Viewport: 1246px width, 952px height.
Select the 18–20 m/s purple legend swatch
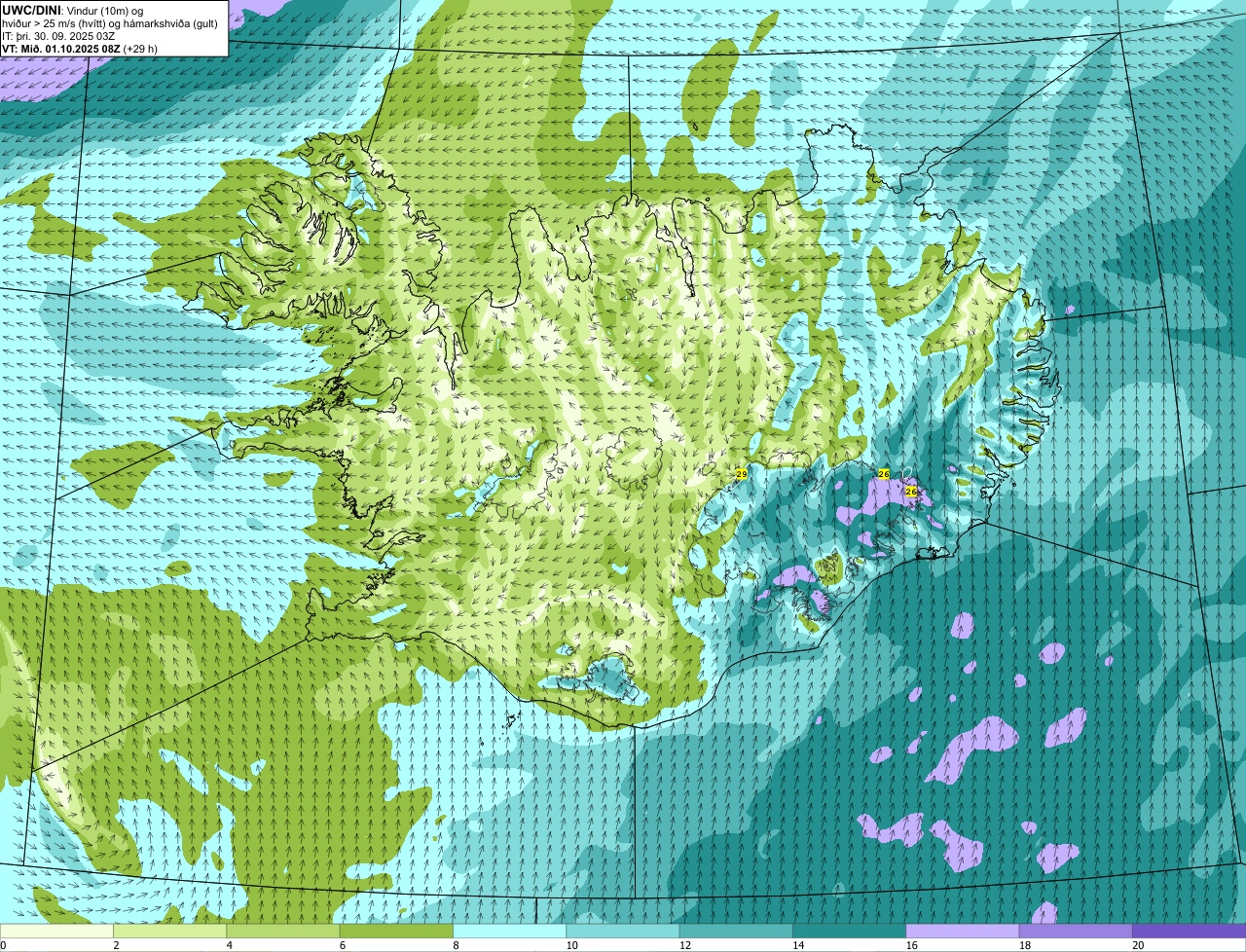(1076, 931)
